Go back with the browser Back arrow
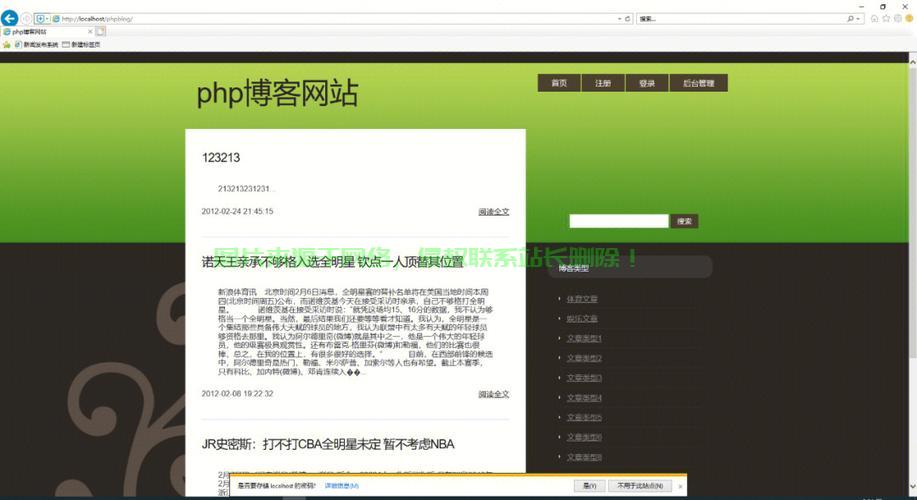 (x=9, y=18)
